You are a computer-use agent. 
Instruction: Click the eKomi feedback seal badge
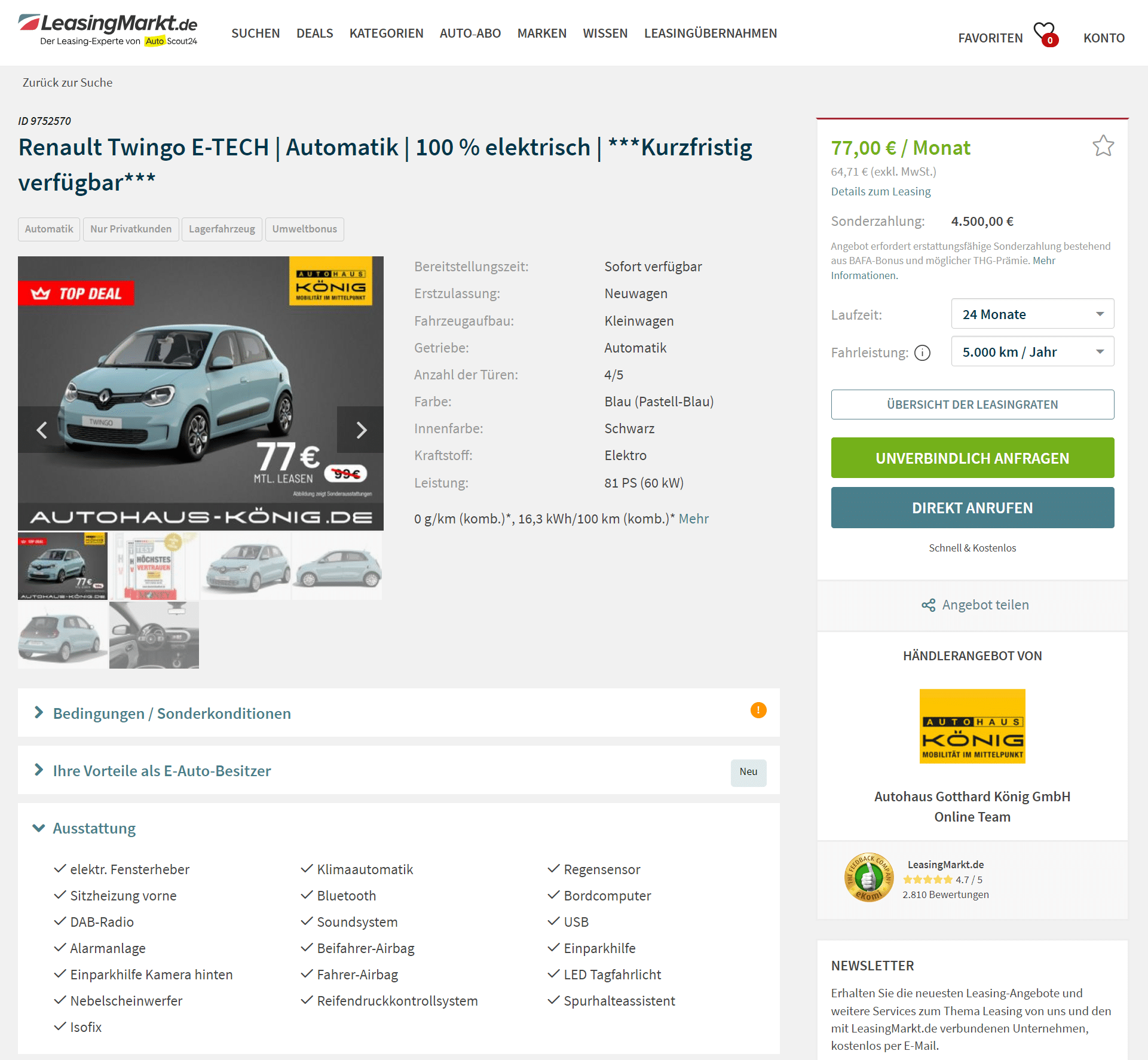(x=869, y=878)
